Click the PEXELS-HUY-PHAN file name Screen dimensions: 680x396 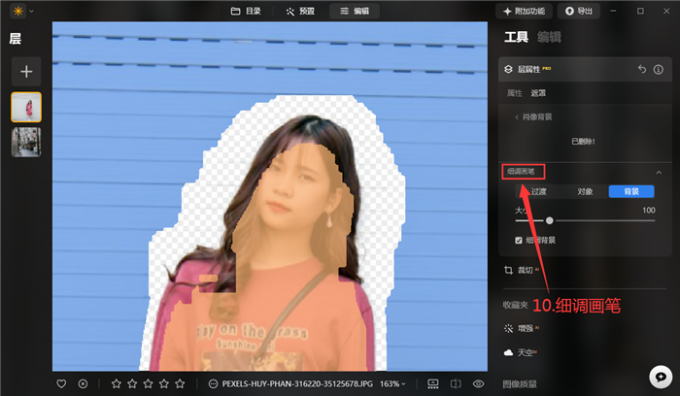(298, 384)
